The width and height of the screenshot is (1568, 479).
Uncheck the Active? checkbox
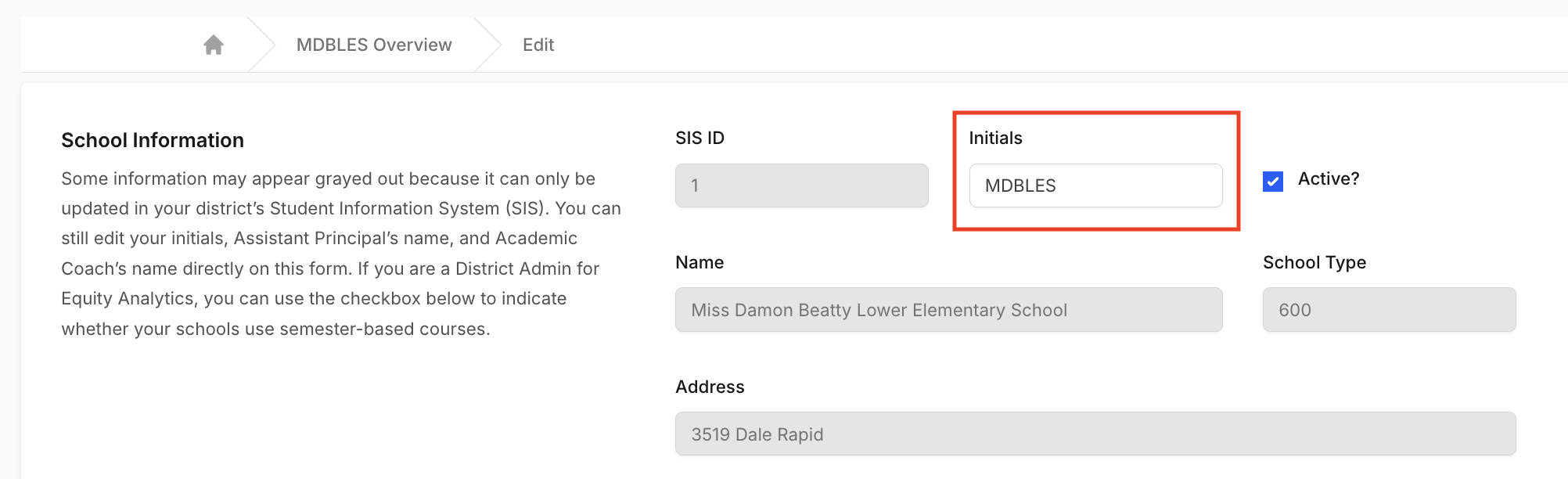pos(1273,182)
